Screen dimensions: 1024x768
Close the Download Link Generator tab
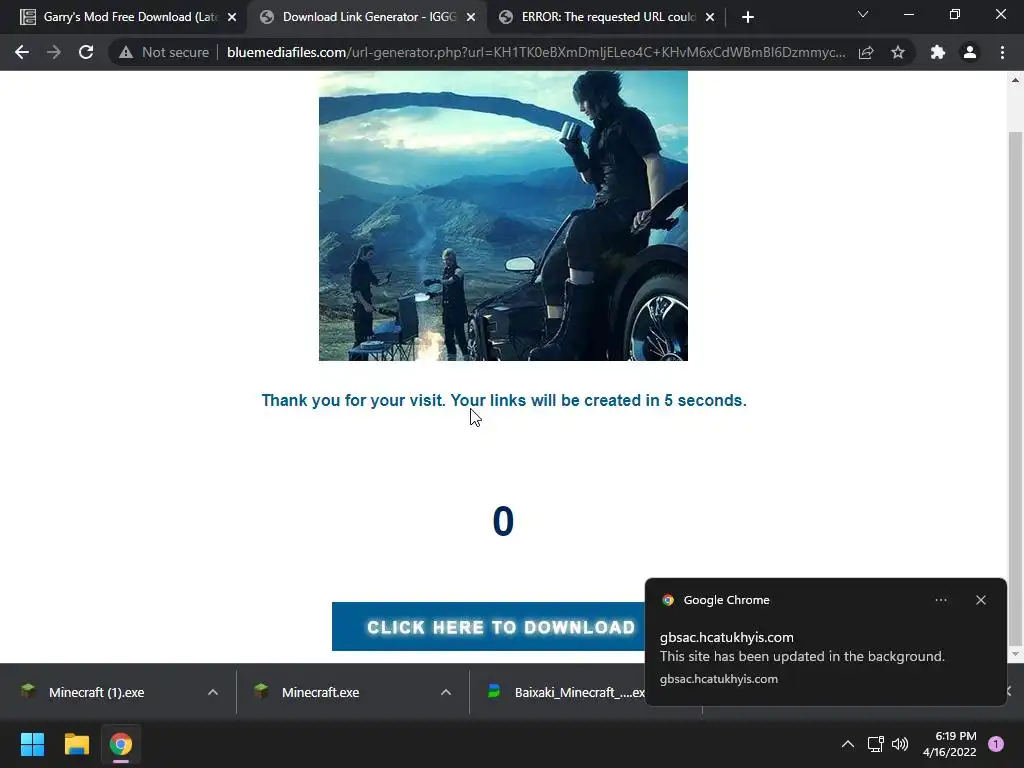pos(471,17)
